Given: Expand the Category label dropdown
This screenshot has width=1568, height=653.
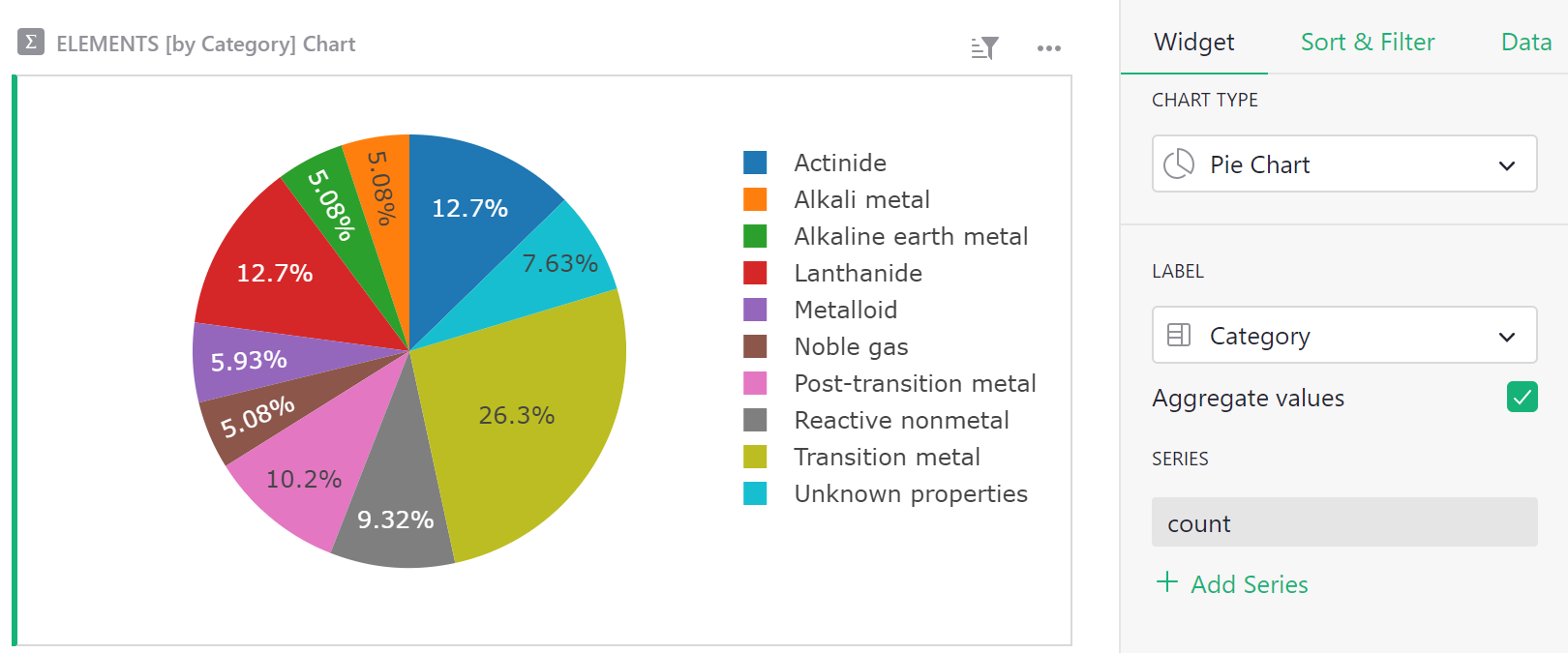Looking at the screenshot, I should (x=1506, y=336).
